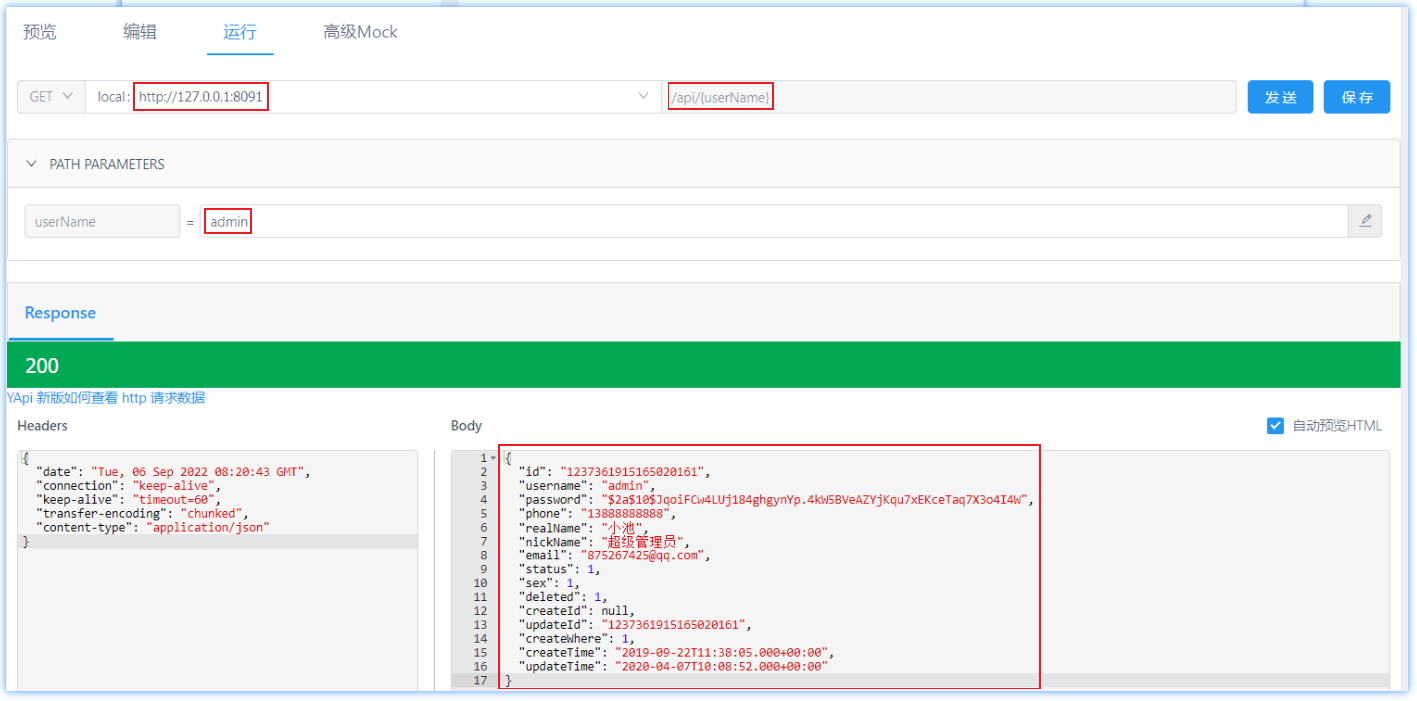Click the Headers label
This screenshot has height=701, width=1417.
(43, 426)
